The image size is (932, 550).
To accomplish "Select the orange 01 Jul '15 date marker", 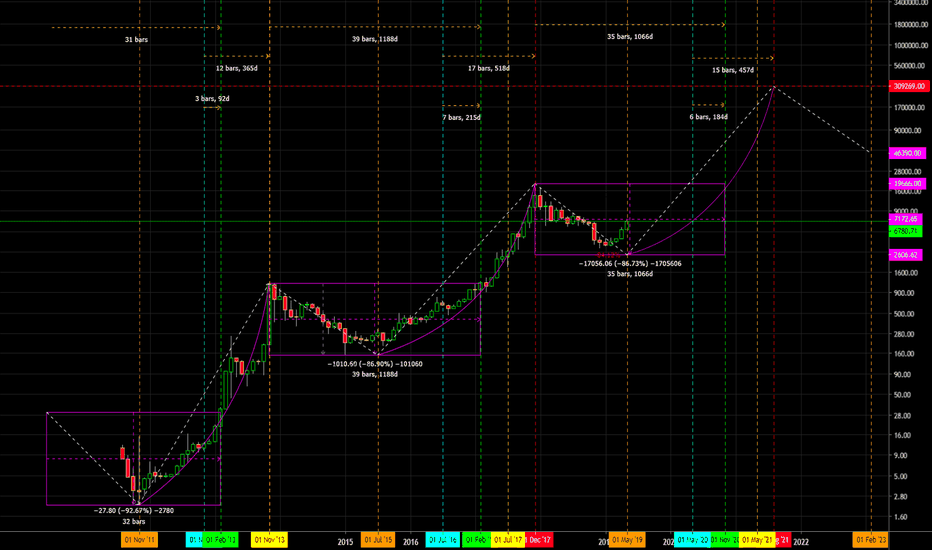I will 378,540.
